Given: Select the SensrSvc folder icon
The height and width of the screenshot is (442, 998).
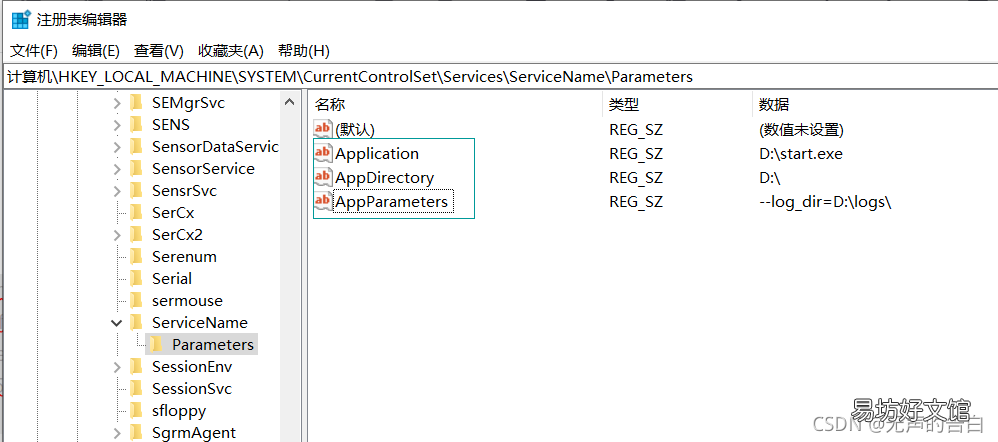Looking at the screenshot, I should (x=136, y=190).
